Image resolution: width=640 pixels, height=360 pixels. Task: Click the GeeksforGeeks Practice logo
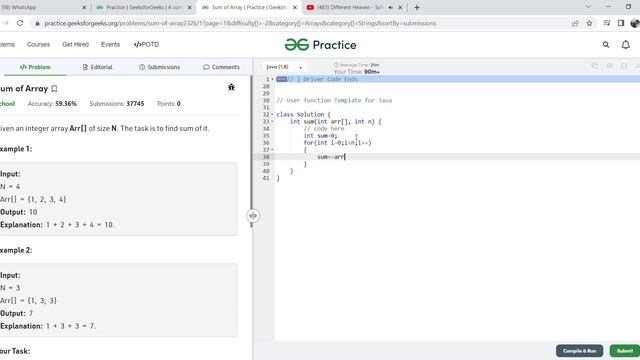tap(320, 44)
